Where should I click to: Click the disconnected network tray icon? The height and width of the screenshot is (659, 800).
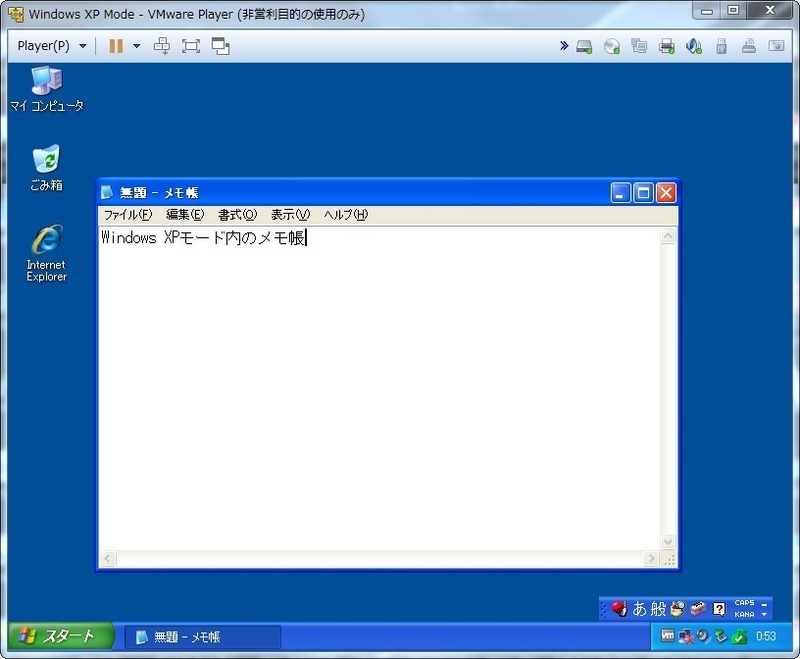pyautogui.click(x=686, y=637)
